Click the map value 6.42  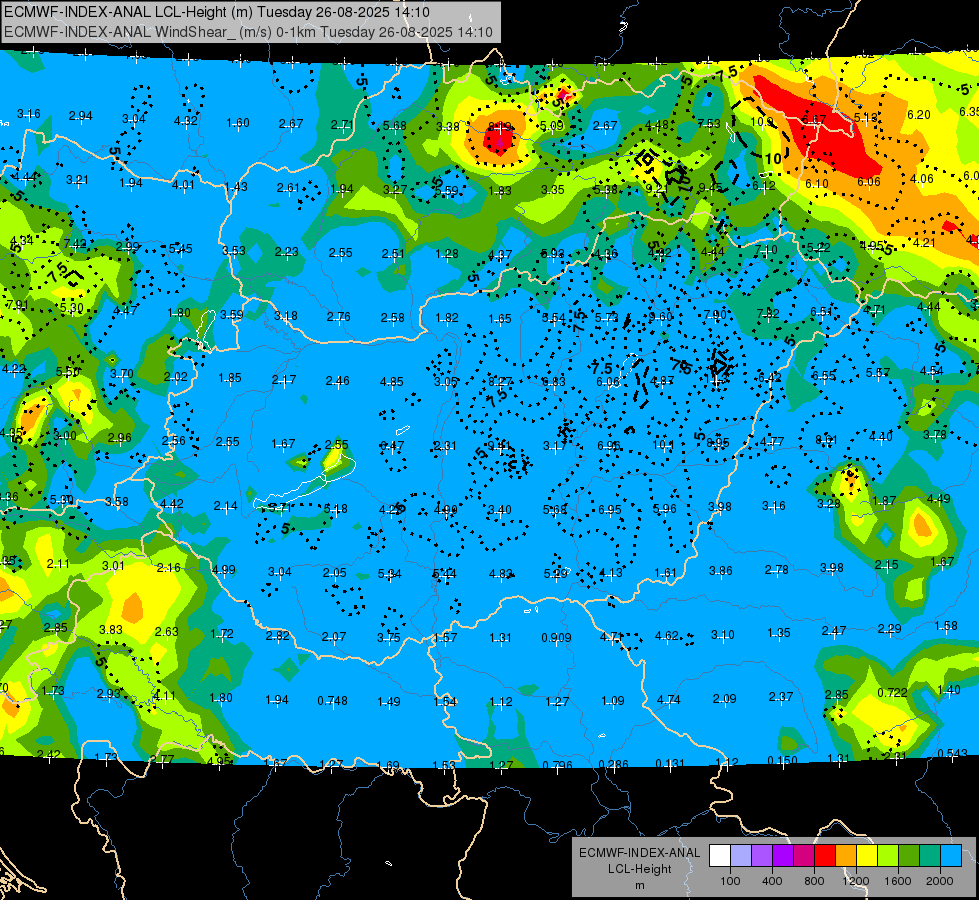(x=769, y=377)
